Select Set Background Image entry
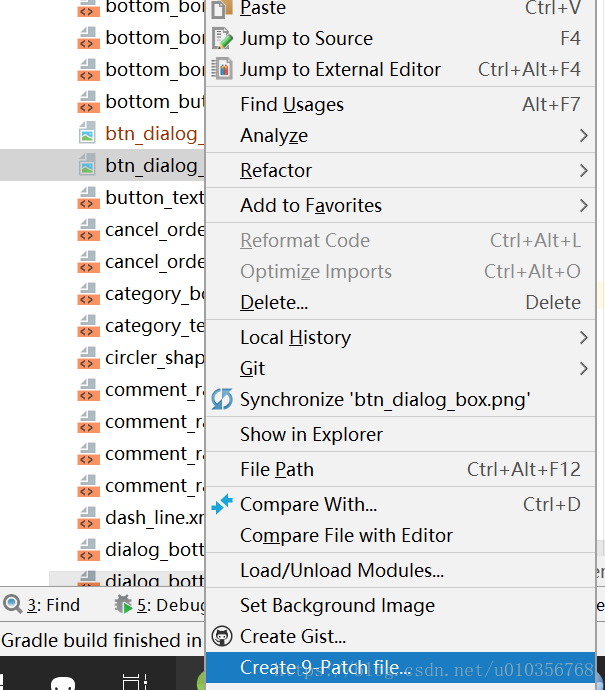Image resolution: width=605 pixels, height=690 pixels. (400, 606)
